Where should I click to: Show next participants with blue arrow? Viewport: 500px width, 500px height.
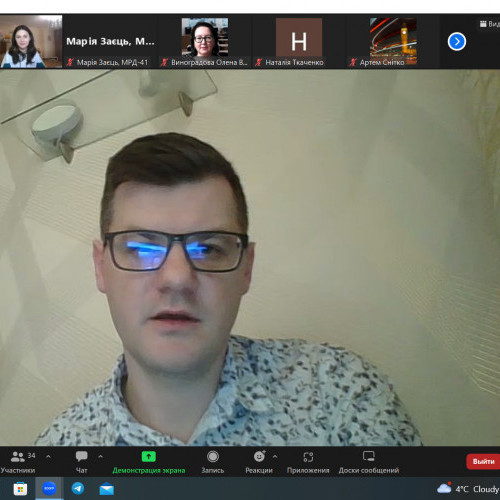coord(457,42)
